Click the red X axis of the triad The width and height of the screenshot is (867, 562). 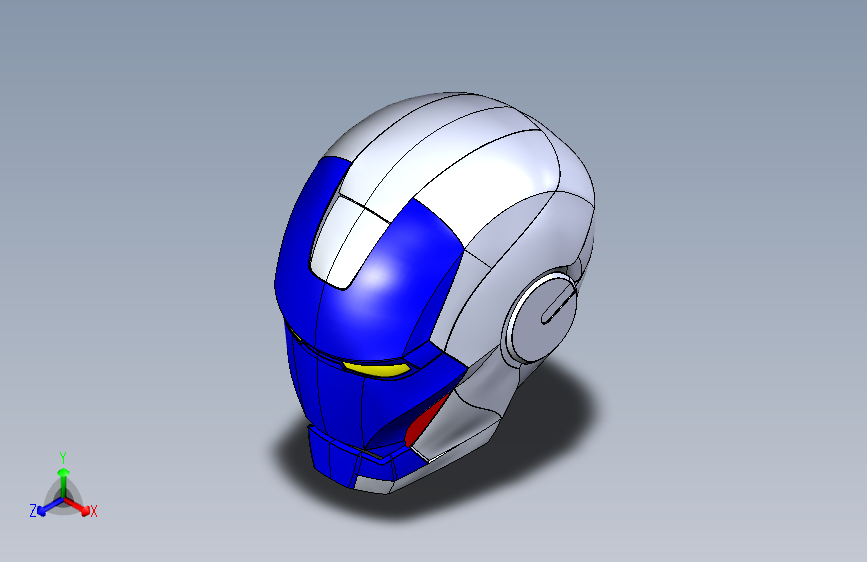pyautogui.click(x=77, y=506)
